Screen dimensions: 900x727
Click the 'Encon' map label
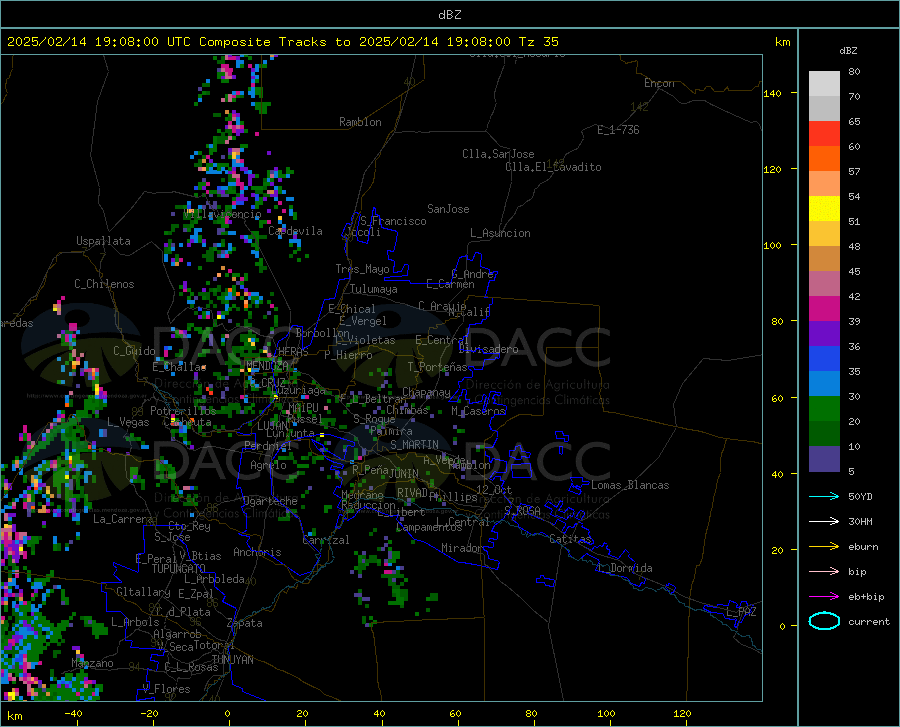[659, 83]
